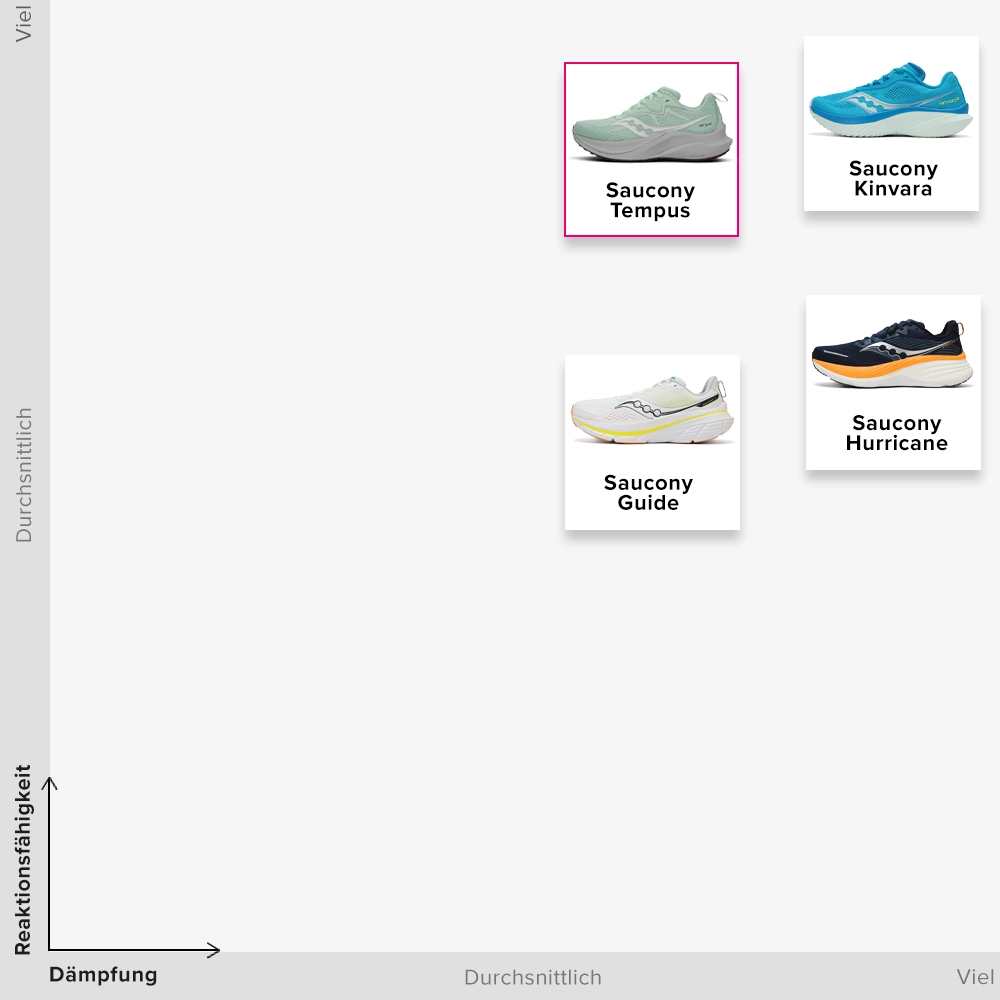The width and height of the screenshot is (1000, 1000).
Task: Open the "Saucony Hurricane" name label
Action: click(x=896, y=433)
